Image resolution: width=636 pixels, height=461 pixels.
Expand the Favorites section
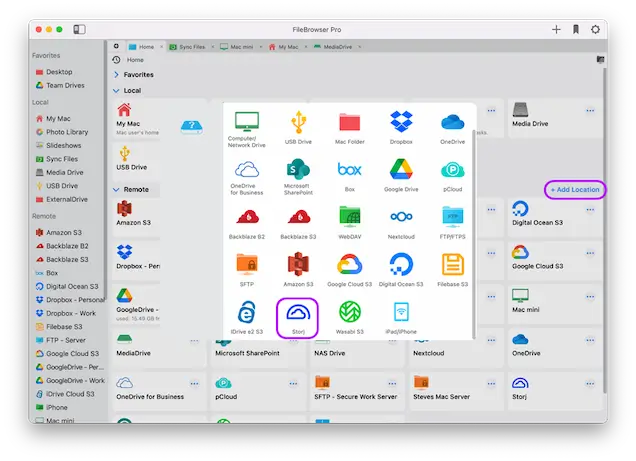pos(117,75)
